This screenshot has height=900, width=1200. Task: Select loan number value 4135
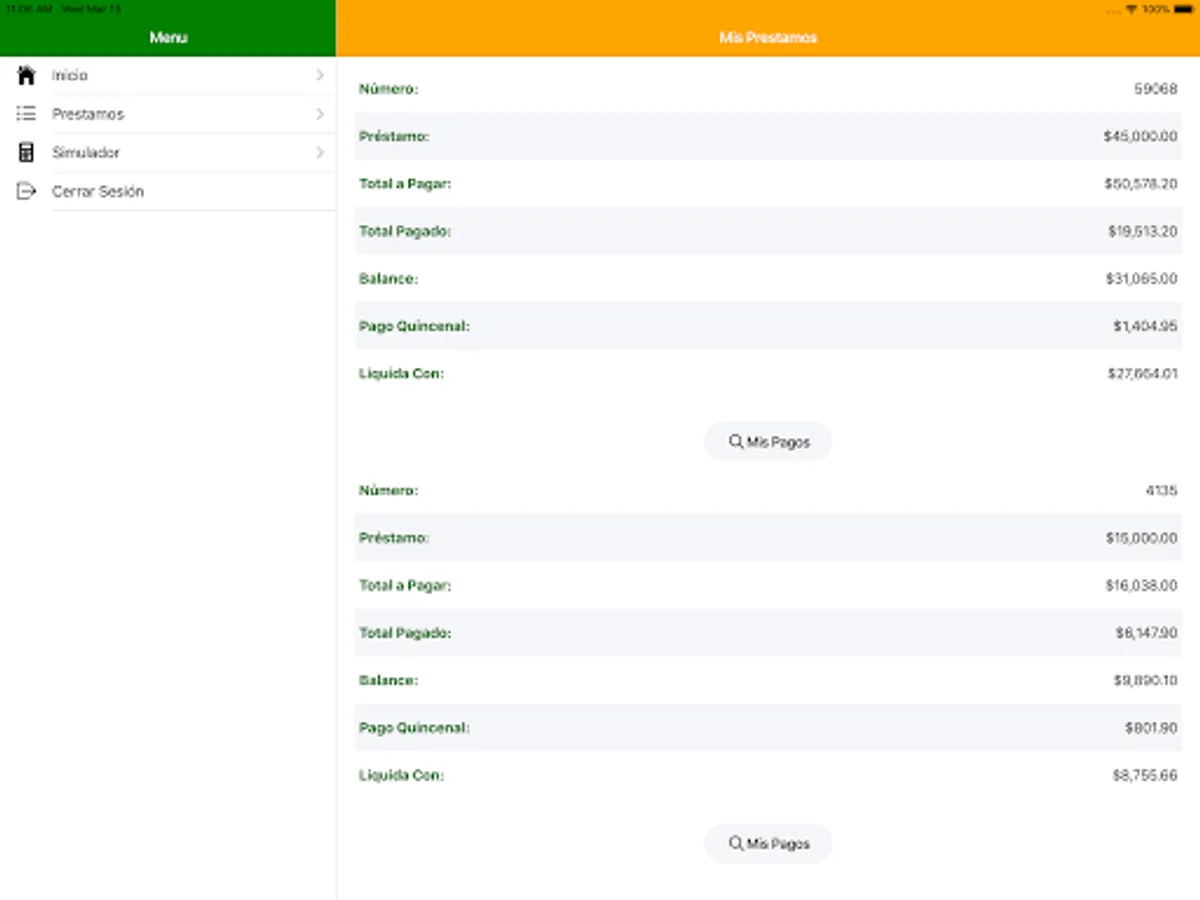[1162, 490]
